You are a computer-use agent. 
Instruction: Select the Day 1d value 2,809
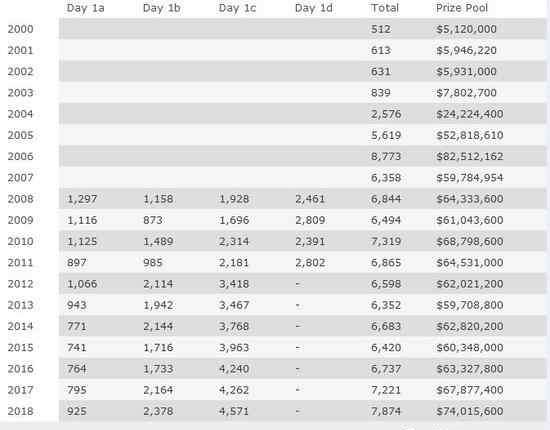click(x=310, y=220)
